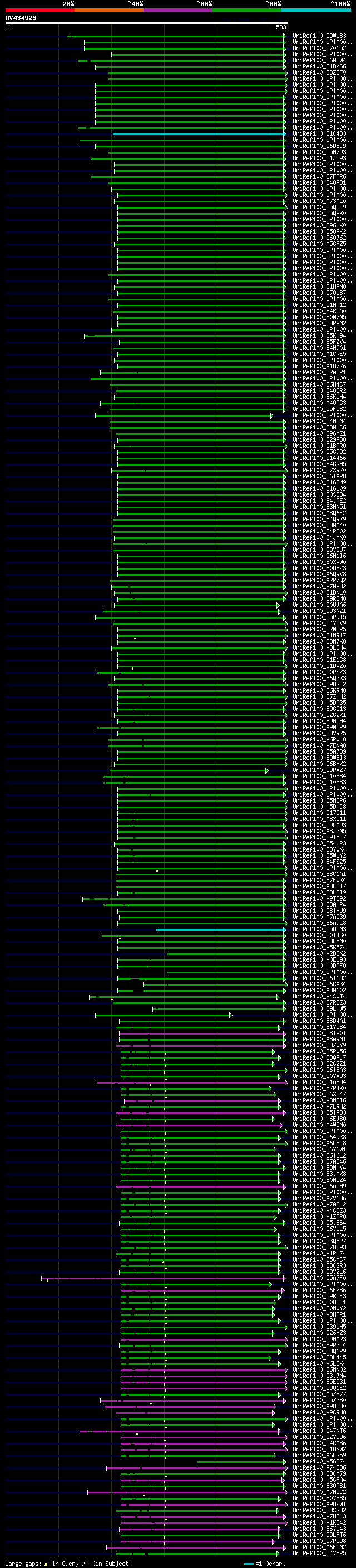Select hit UniRef100_A1K842
Screen dimensions: 356x1568
[x=319, y=1522]
